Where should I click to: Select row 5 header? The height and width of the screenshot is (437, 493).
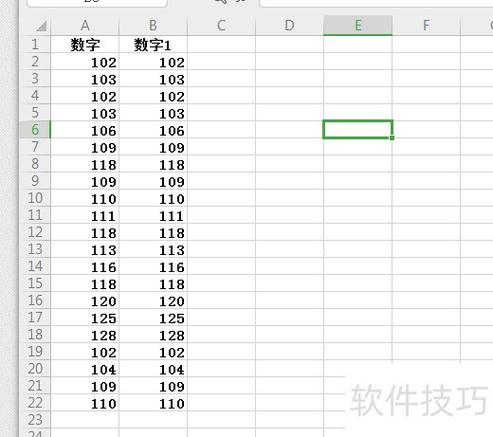[35, 112]
